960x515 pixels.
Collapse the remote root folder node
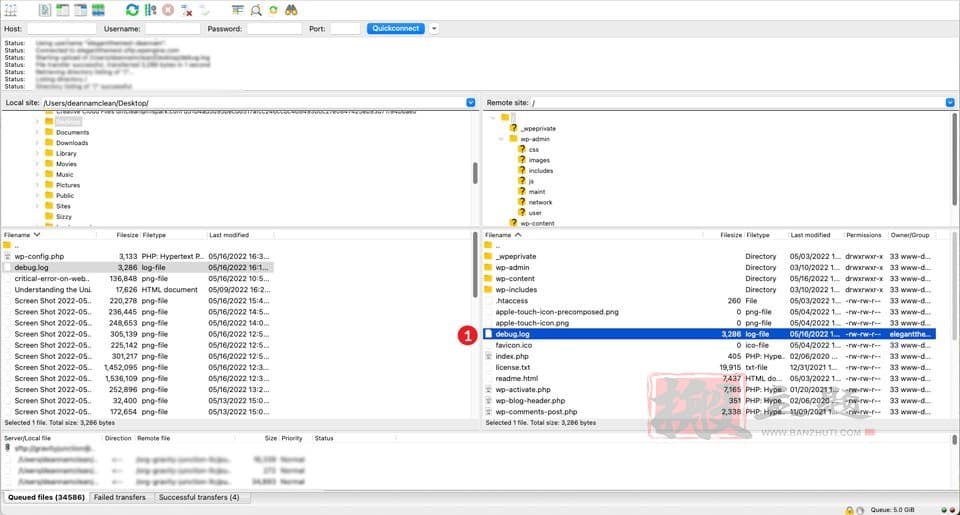492,117
